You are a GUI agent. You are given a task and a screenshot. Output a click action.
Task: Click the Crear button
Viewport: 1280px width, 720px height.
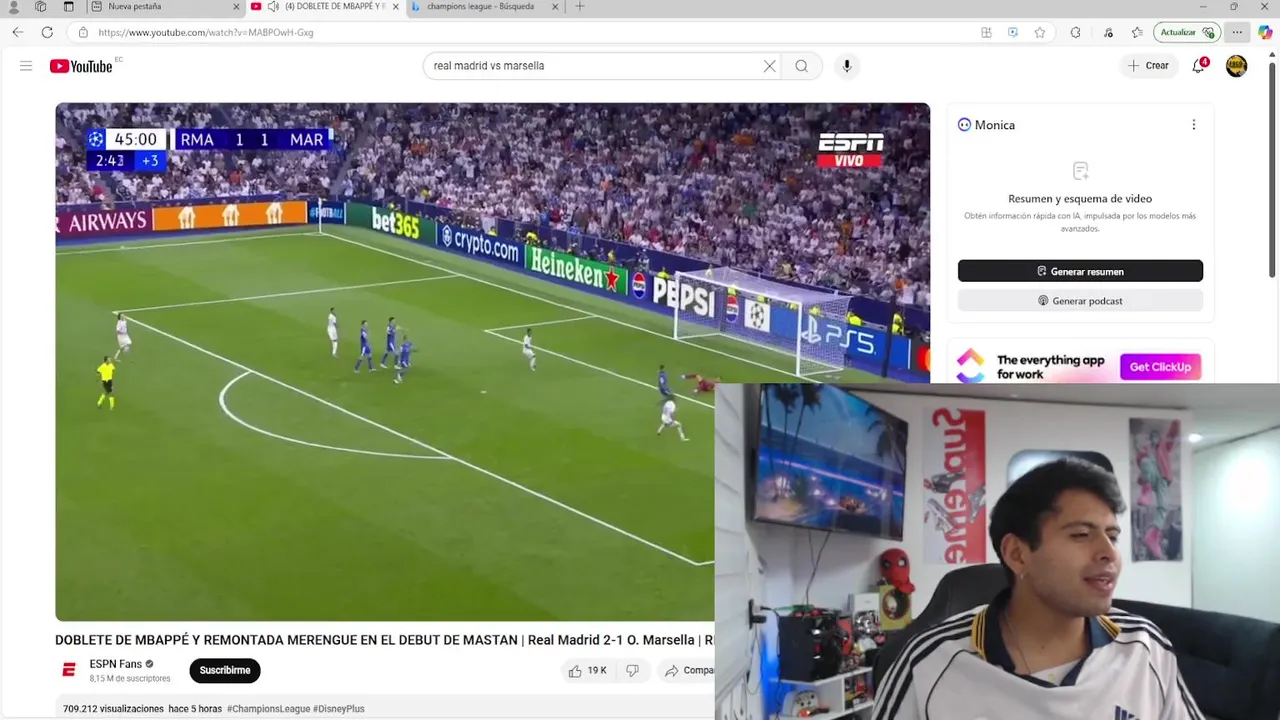click(1148, 66)
